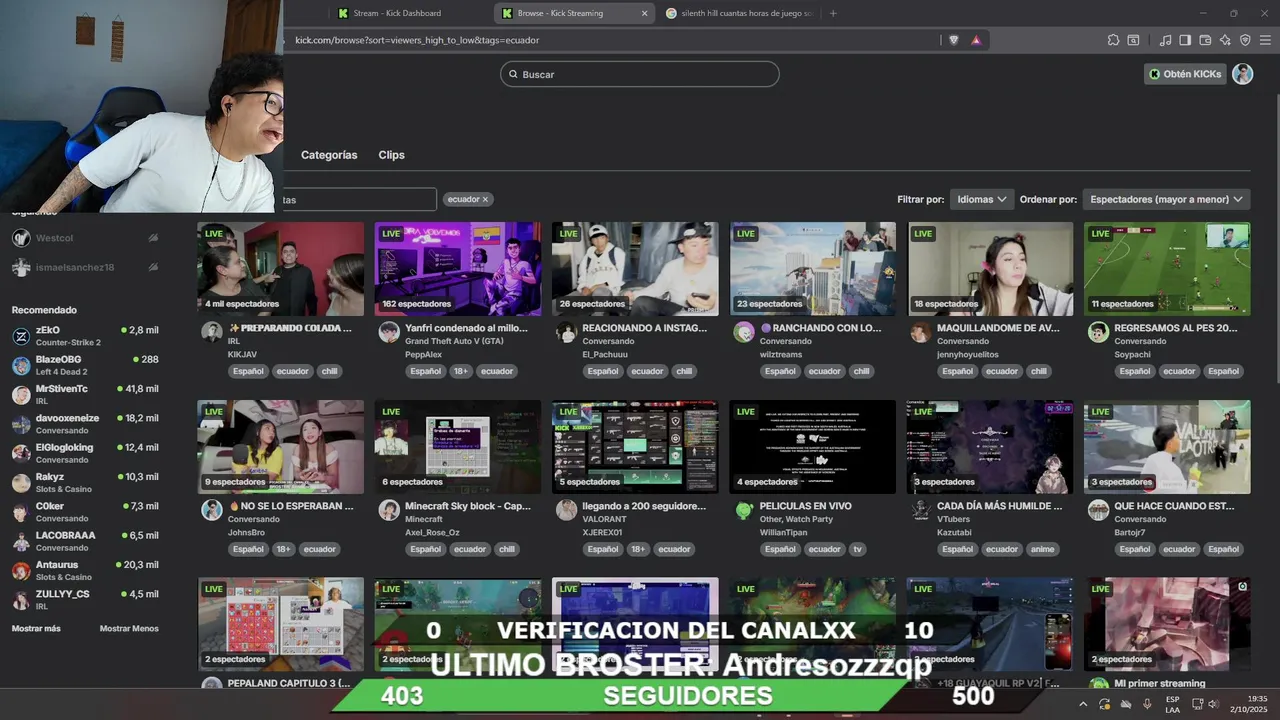The height and width of the screenshot is (720, 1280).
Task: Open new browser tab with plus icon
Action: point(833,13)
